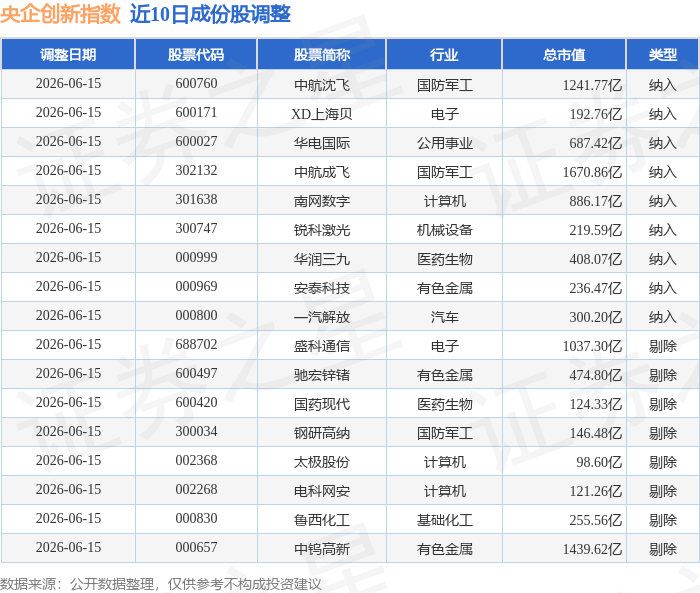Viewport: 700px width, 593px height.
Task: Open the 中钨高新 stock name
Action: pyautogui.click(x=321, y=549)
